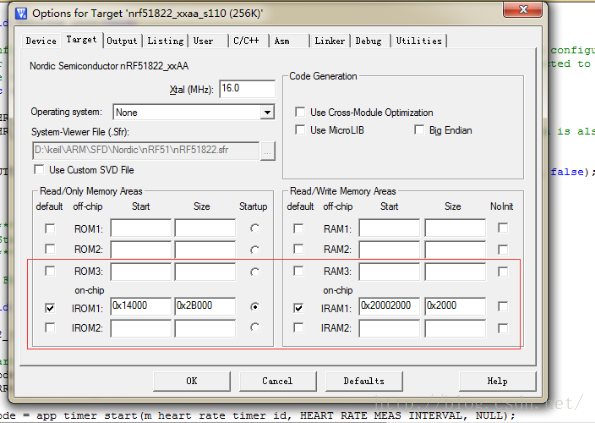Image resolution: width=595 pixels, height=423 pixels.
Task: Check the RAM2 default checkbox
Action: [298, 249]
